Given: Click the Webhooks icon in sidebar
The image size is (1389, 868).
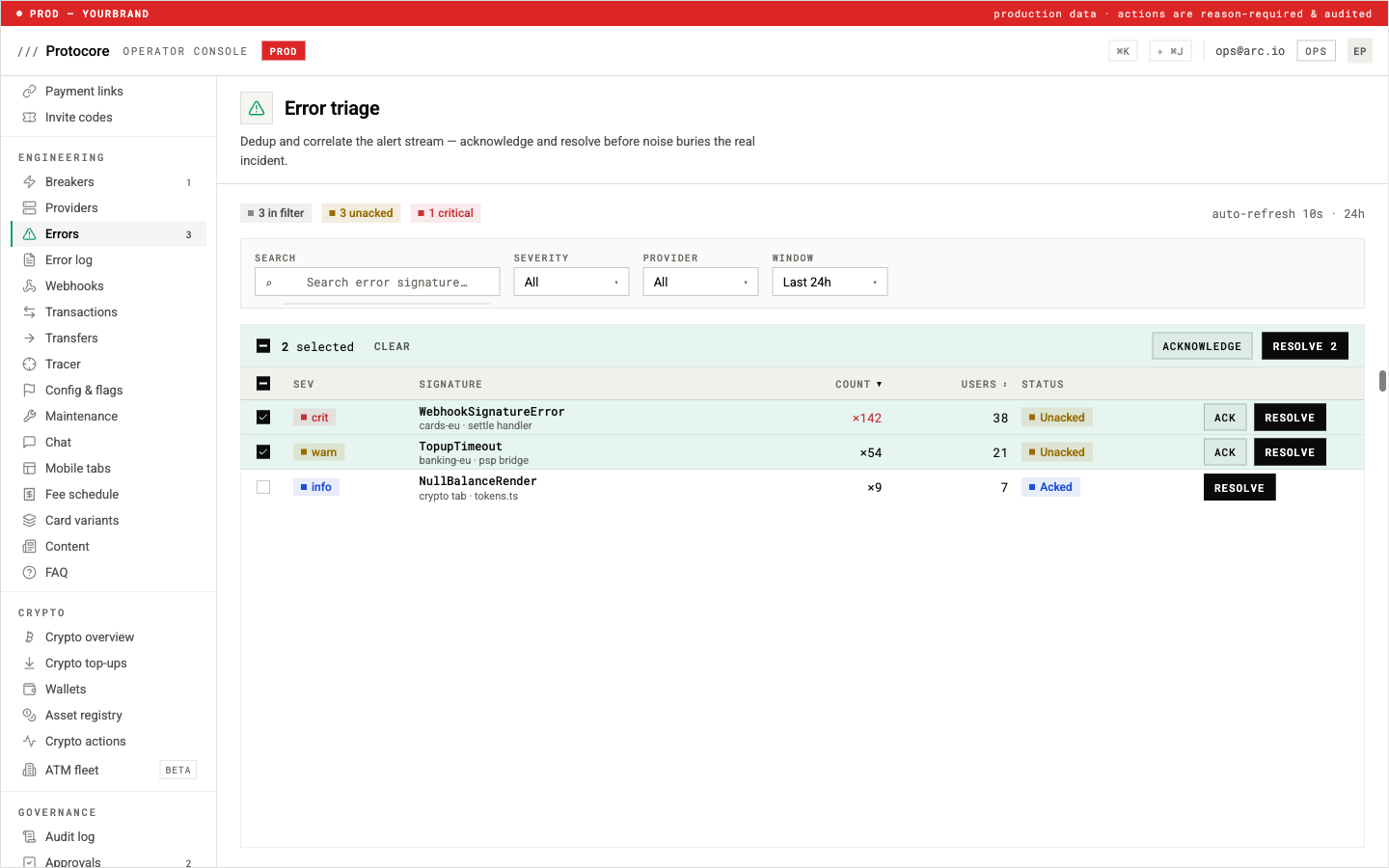Looking at the screenshot, I should coord(30,286).
